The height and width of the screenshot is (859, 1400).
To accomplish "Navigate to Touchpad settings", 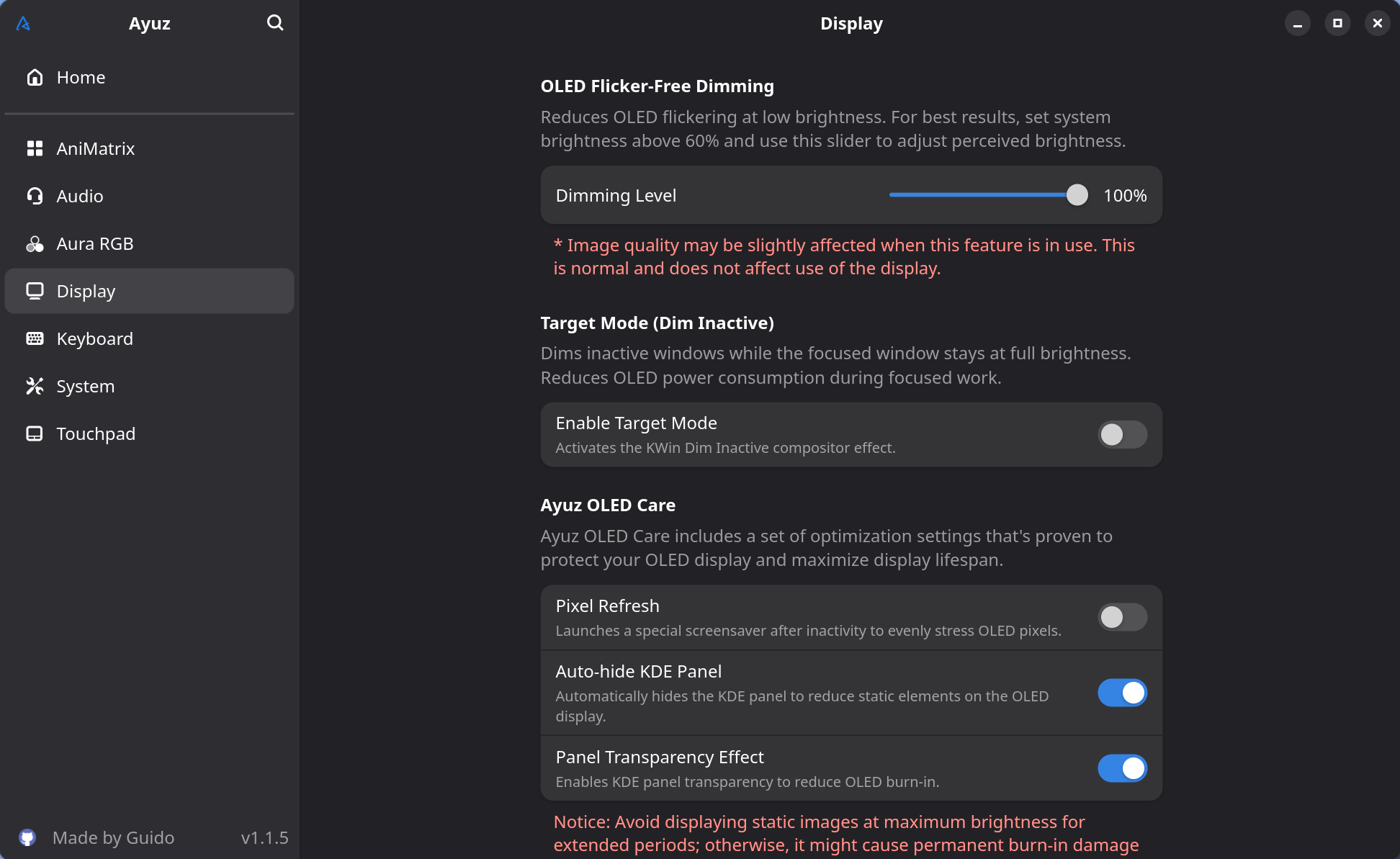I will point(149,433).
